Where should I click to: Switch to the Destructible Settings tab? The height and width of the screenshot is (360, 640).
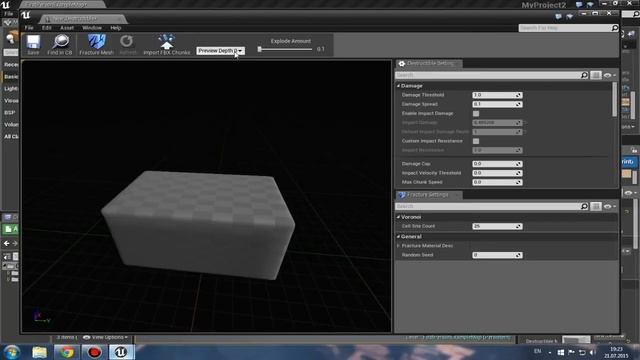(429, 64)
